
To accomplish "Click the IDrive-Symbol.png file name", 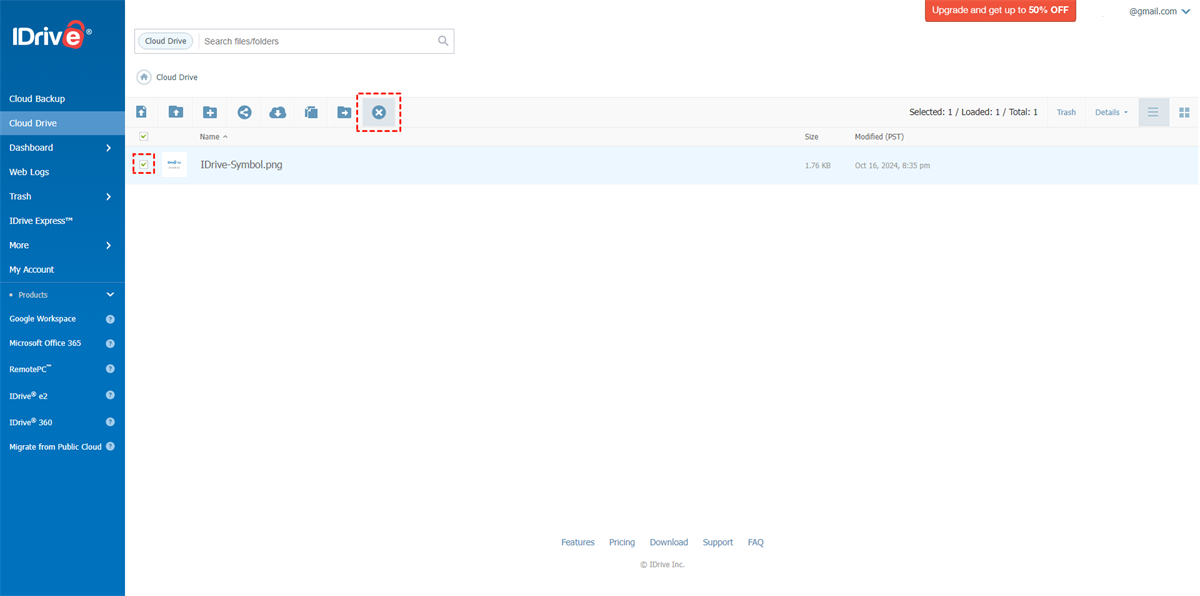I will (x=241, y=165).
